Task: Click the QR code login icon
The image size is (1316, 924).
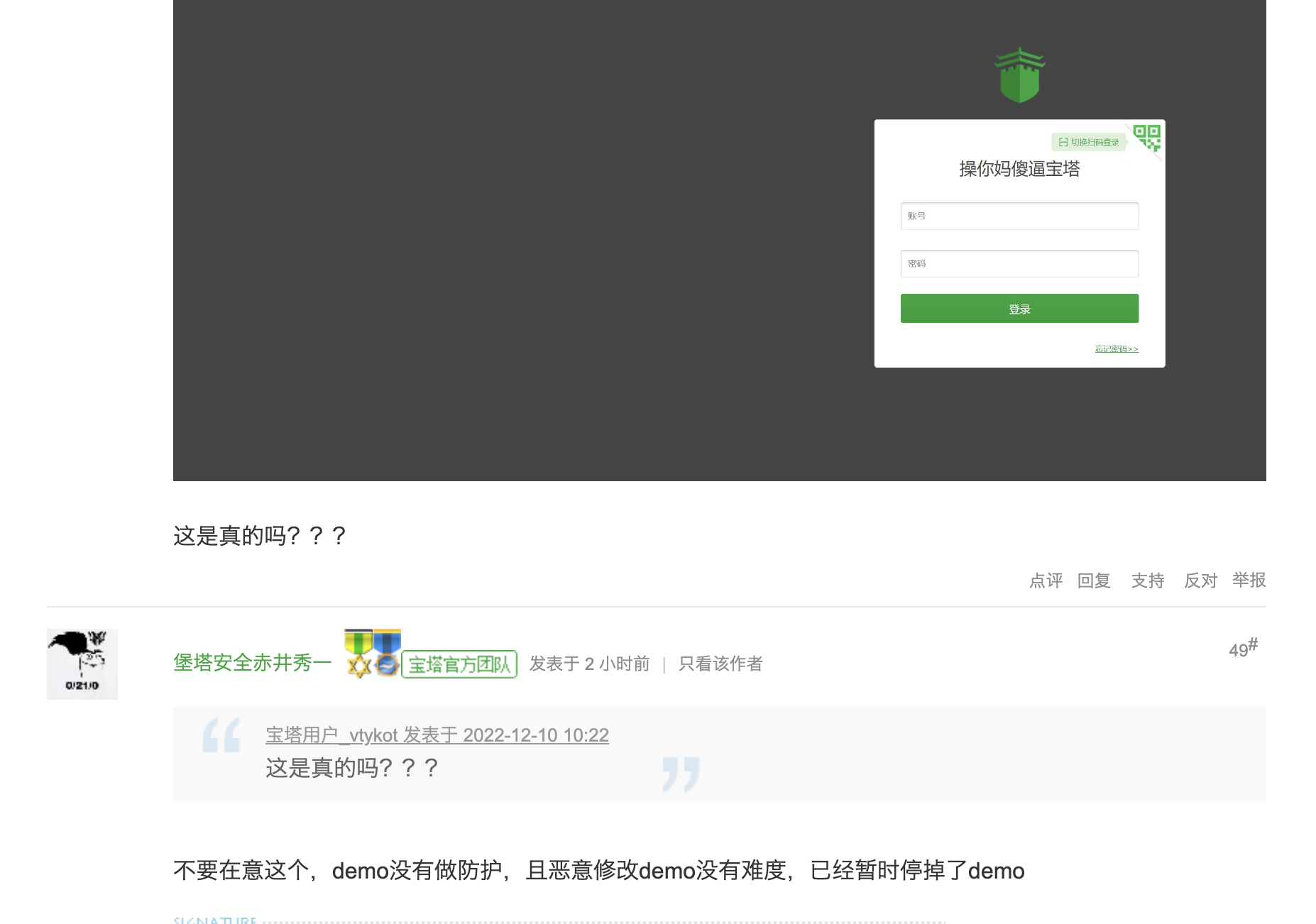Action: pos(1146,137)
